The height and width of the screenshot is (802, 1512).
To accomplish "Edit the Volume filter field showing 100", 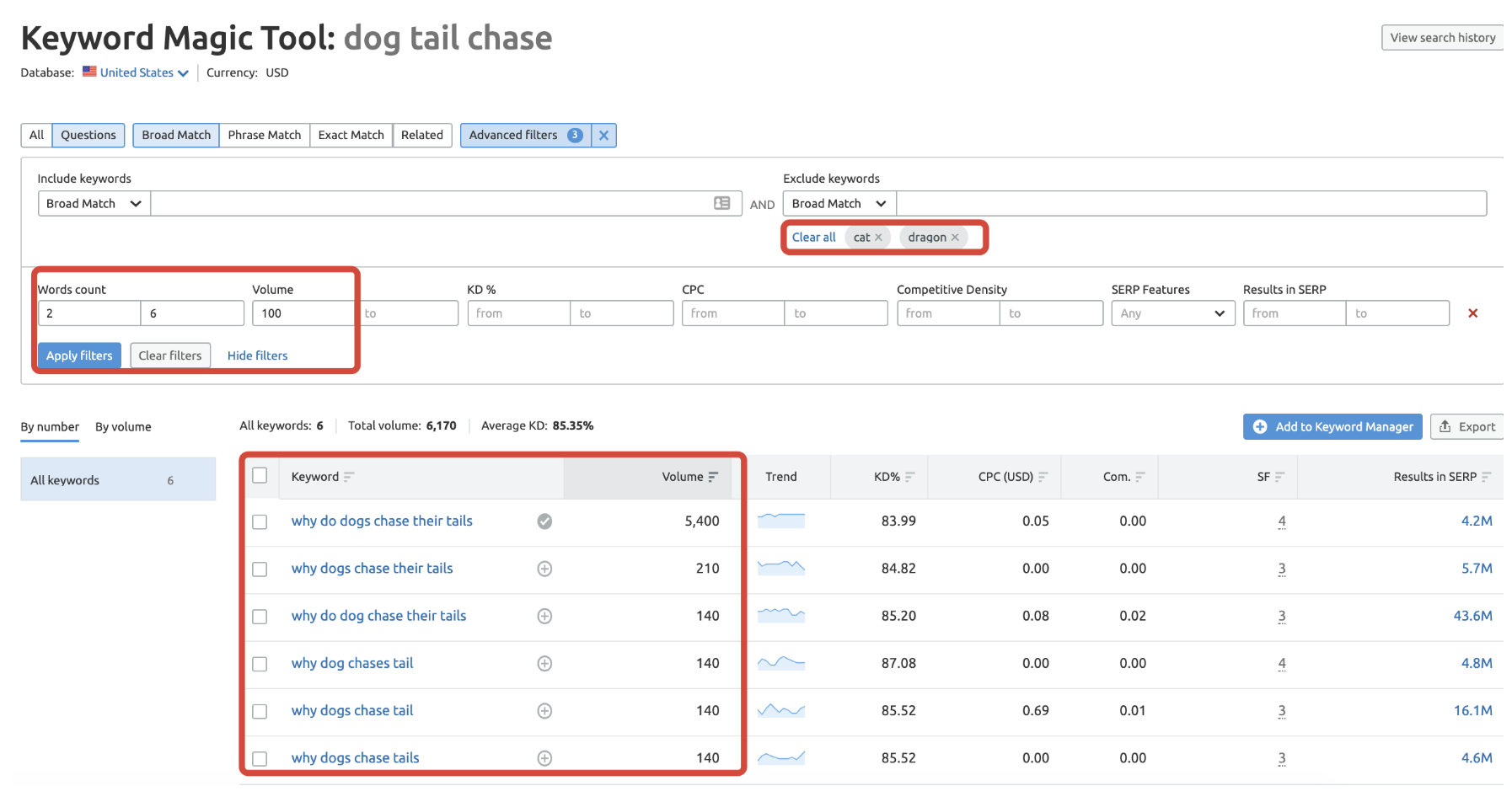I will pyautogui.click(x=303, y=313).
